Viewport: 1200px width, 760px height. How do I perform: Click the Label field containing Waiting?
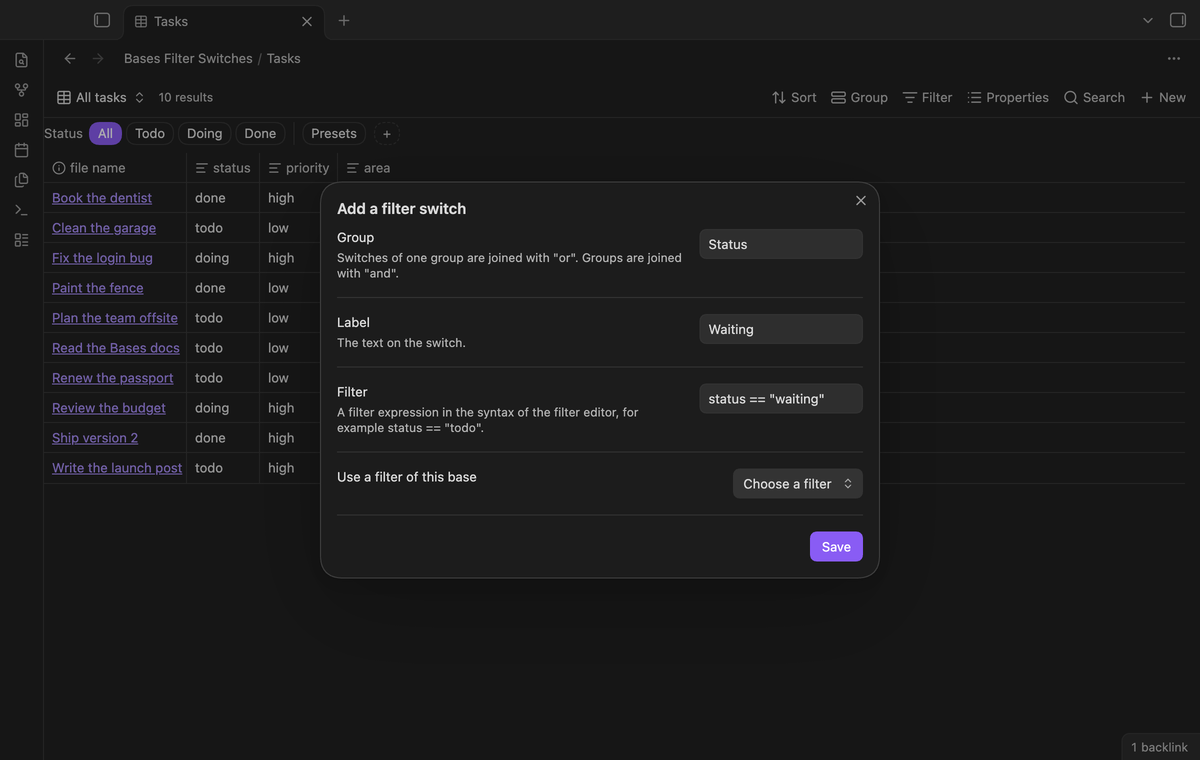(781, 329)
